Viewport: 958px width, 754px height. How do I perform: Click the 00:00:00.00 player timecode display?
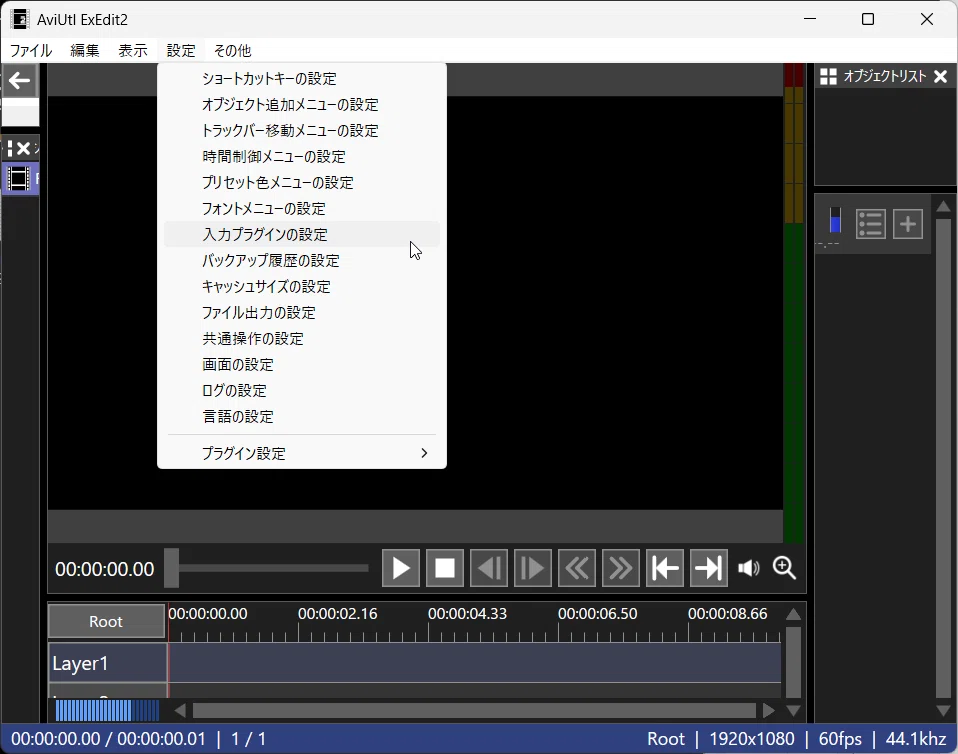click(104, 569)
